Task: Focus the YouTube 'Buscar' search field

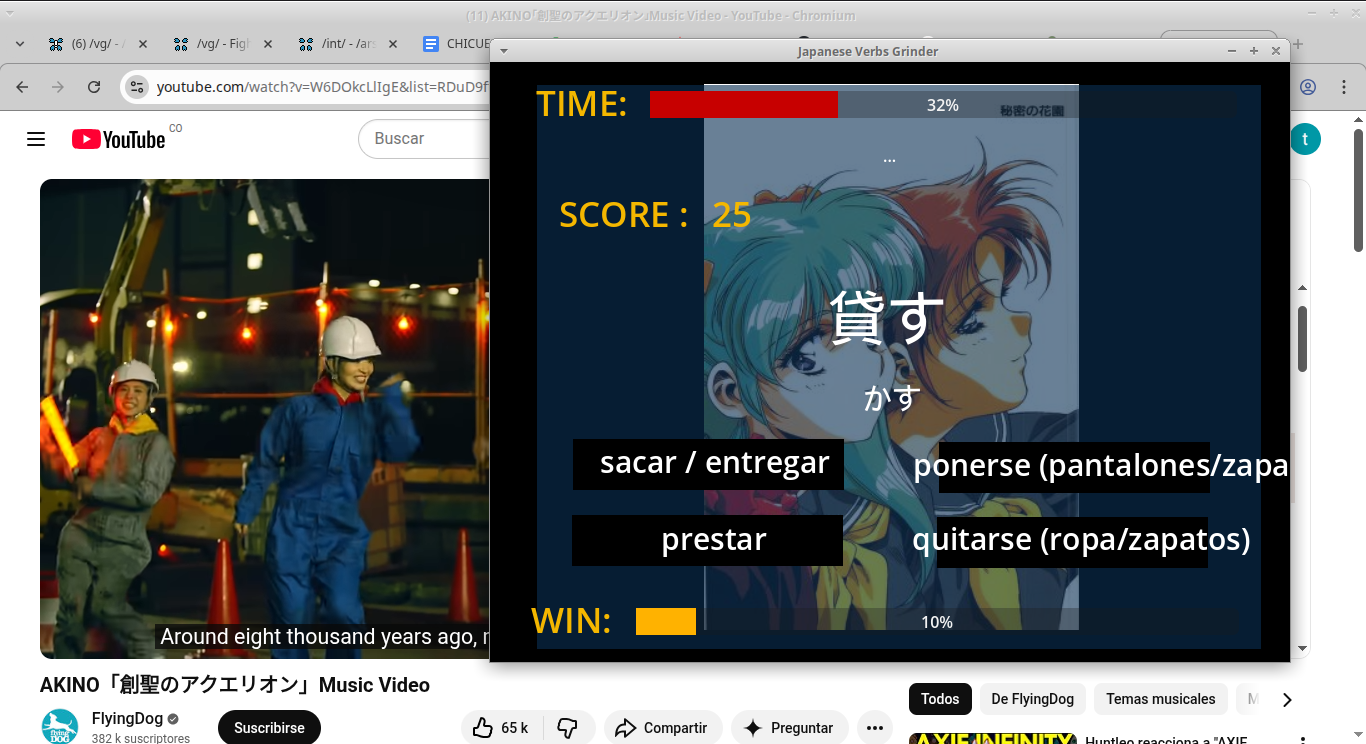Action: [x=425, y=139]
